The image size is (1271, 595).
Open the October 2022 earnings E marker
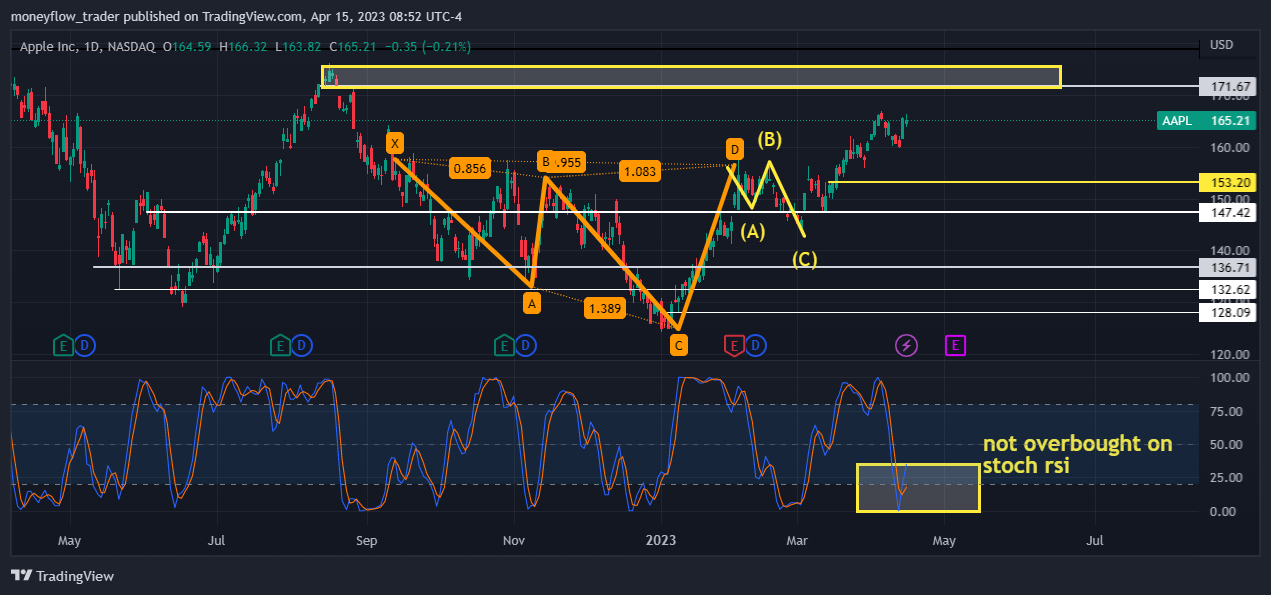click(505, 346)
